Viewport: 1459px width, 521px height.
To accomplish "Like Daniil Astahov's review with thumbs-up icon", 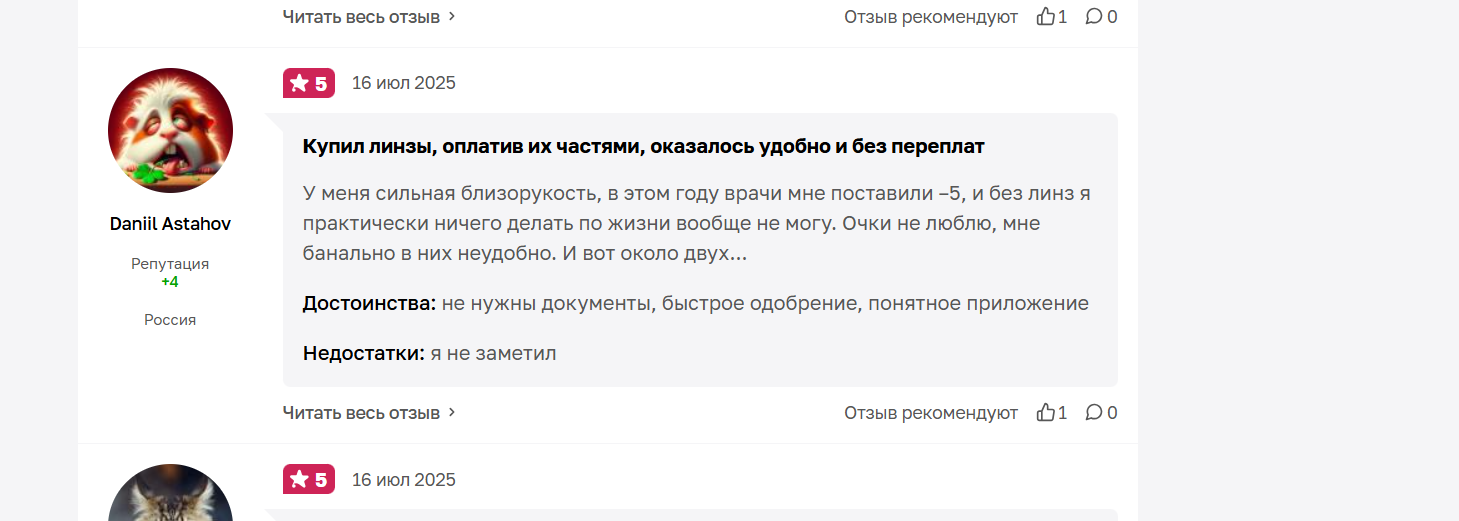I will click(x=1046, y=412).
